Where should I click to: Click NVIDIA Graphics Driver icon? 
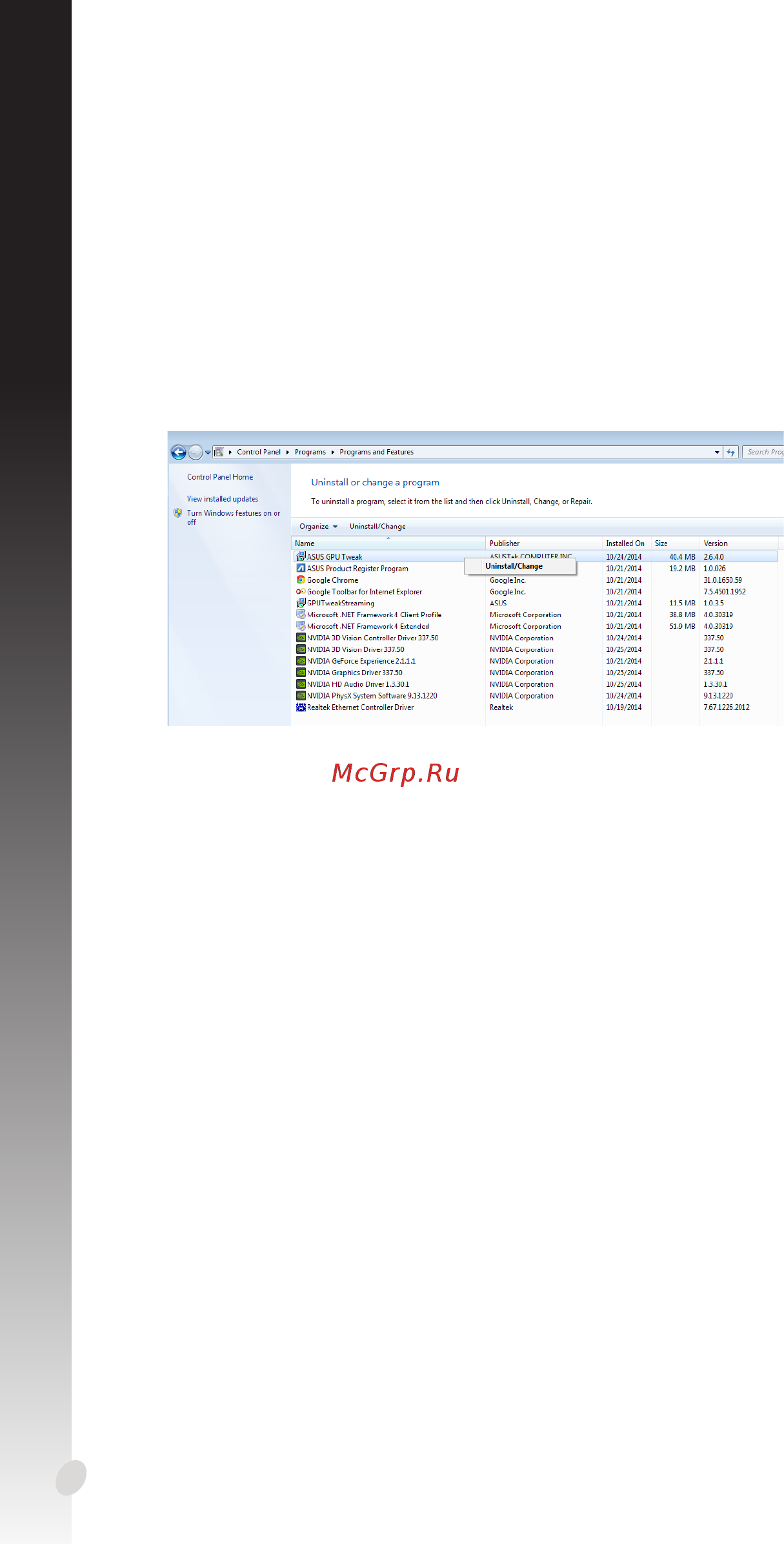[x=301, y=673]
